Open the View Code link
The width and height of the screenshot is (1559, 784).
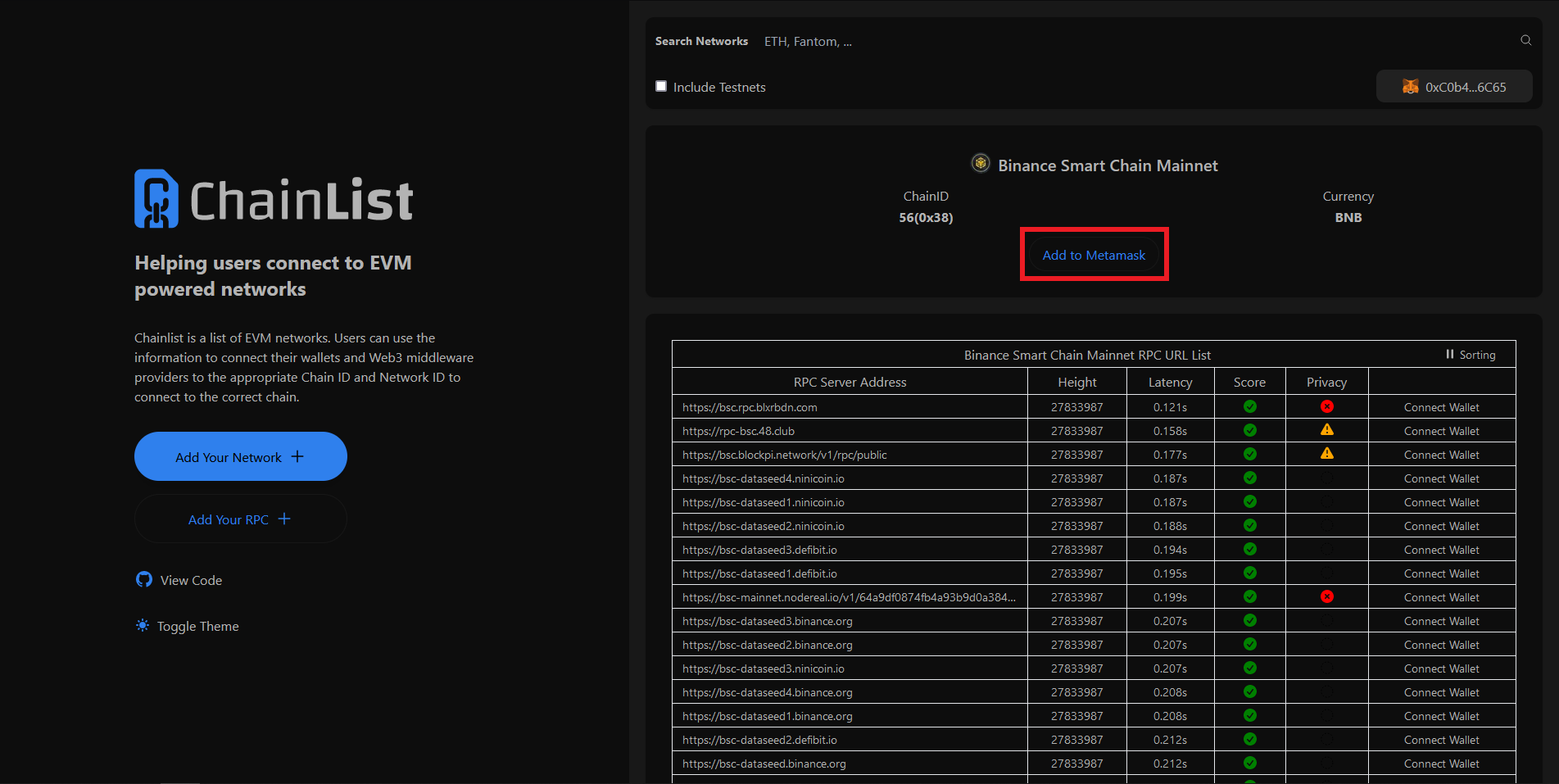(191, 580)
